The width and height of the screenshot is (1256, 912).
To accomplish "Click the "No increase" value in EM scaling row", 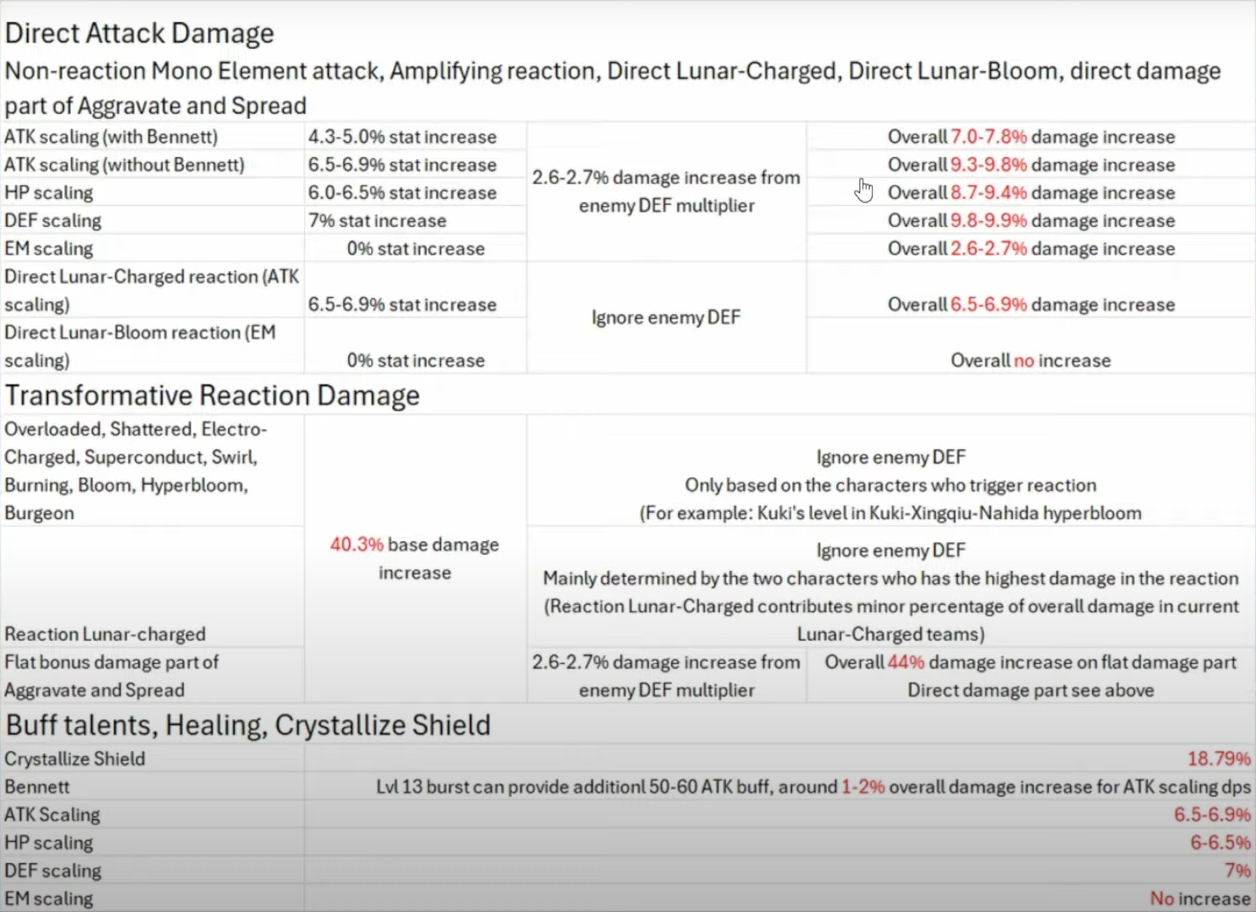I will (x=1200, y=899).
